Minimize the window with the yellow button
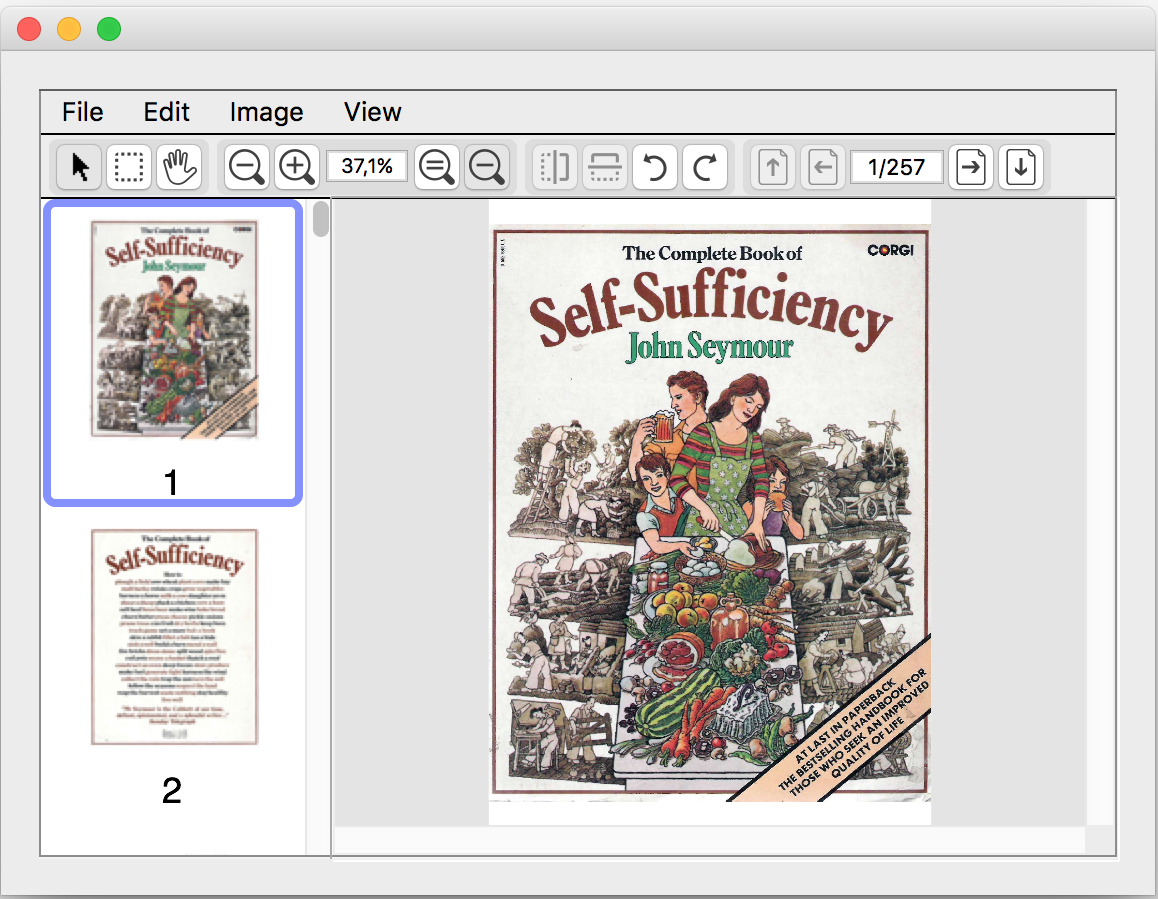 tap(69, 29)
